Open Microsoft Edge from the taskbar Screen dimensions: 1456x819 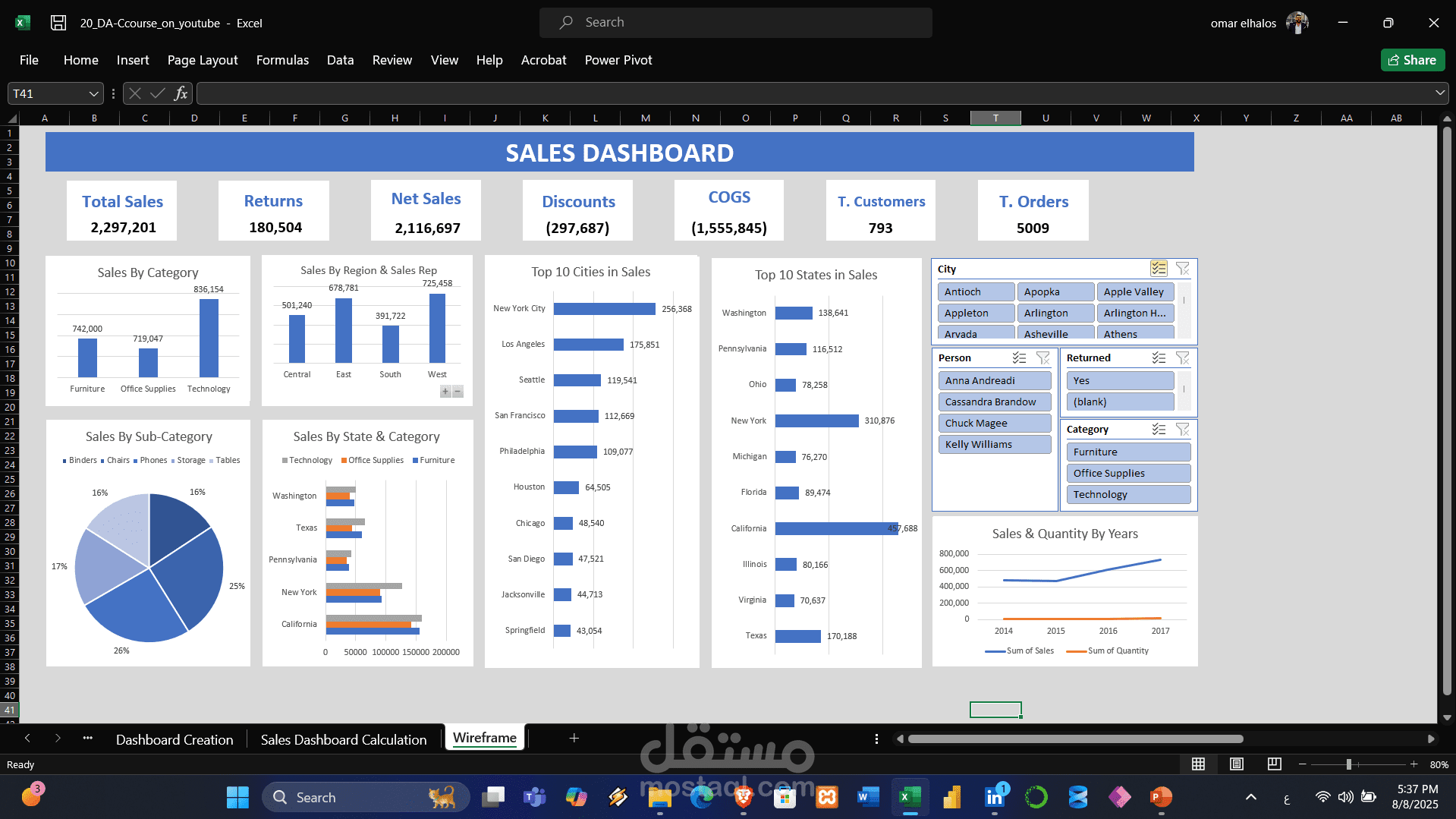tap(702, 797)
